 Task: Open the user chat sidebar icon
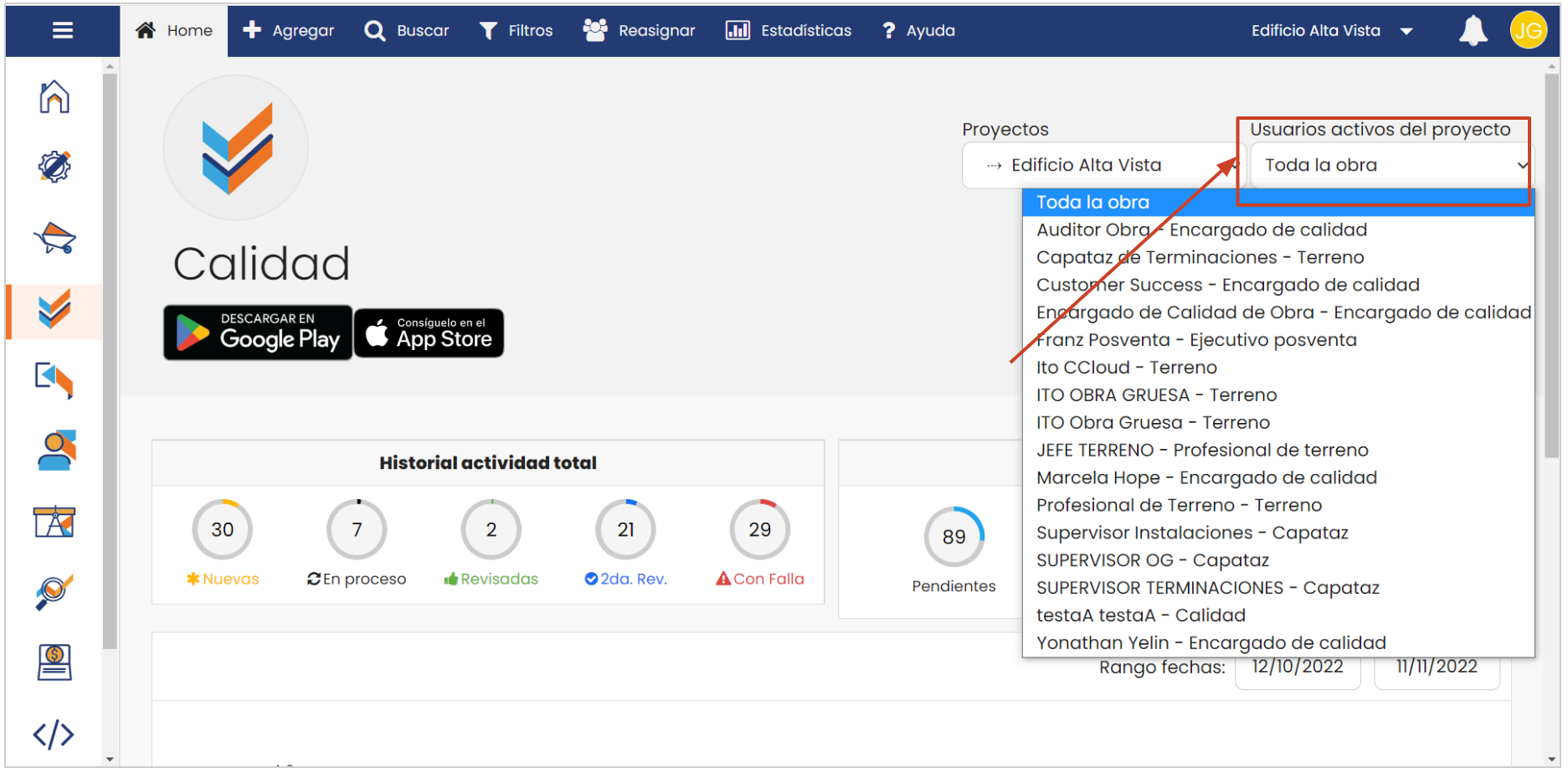pyautogui.click(x=55, y=451)
